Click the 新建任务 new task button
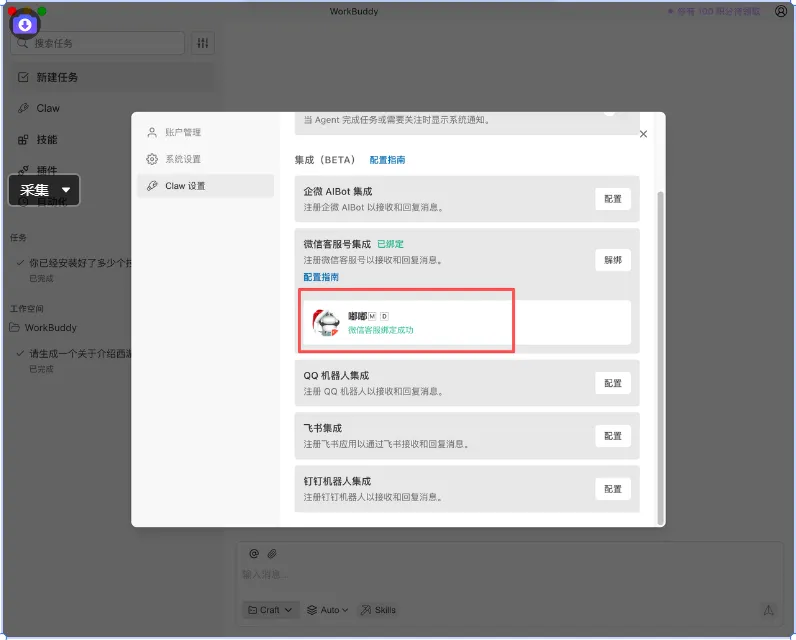 112,77
